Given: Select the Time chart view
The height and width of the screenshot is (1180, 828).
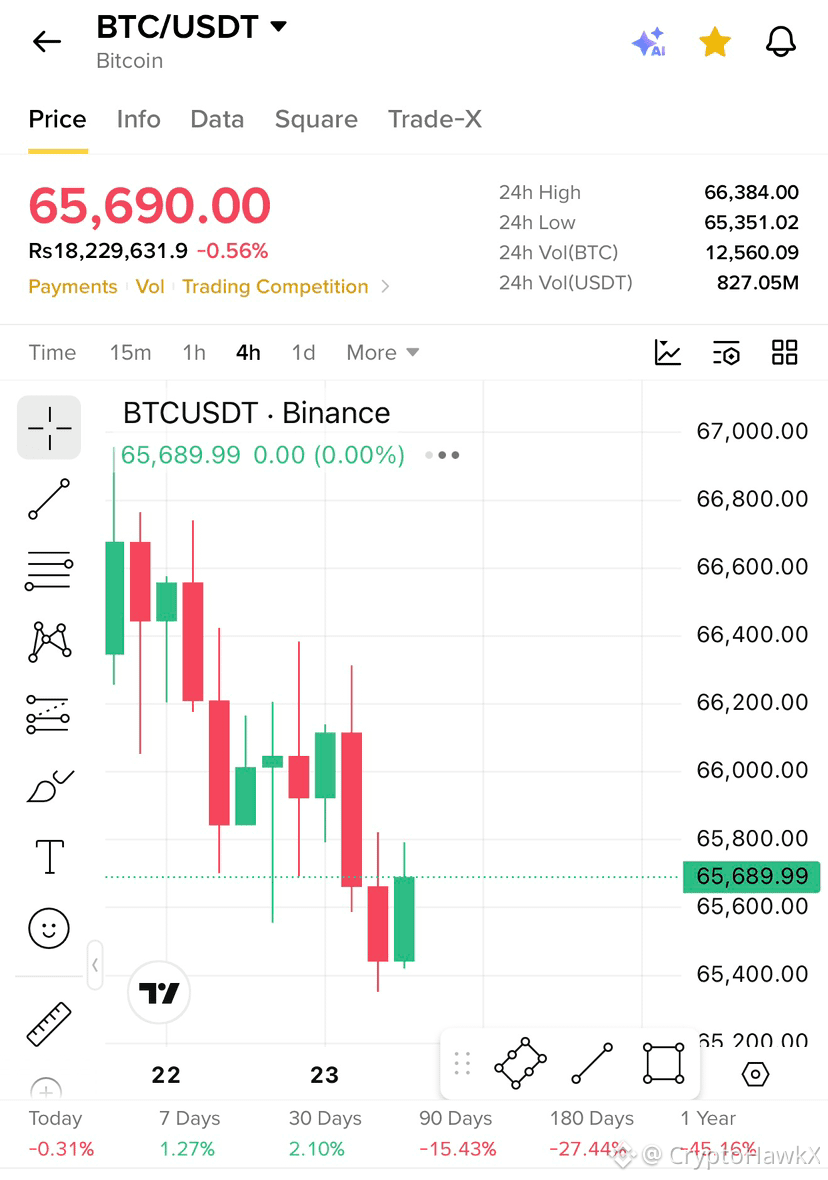Looking at the screenshot, I should [52, 352].
